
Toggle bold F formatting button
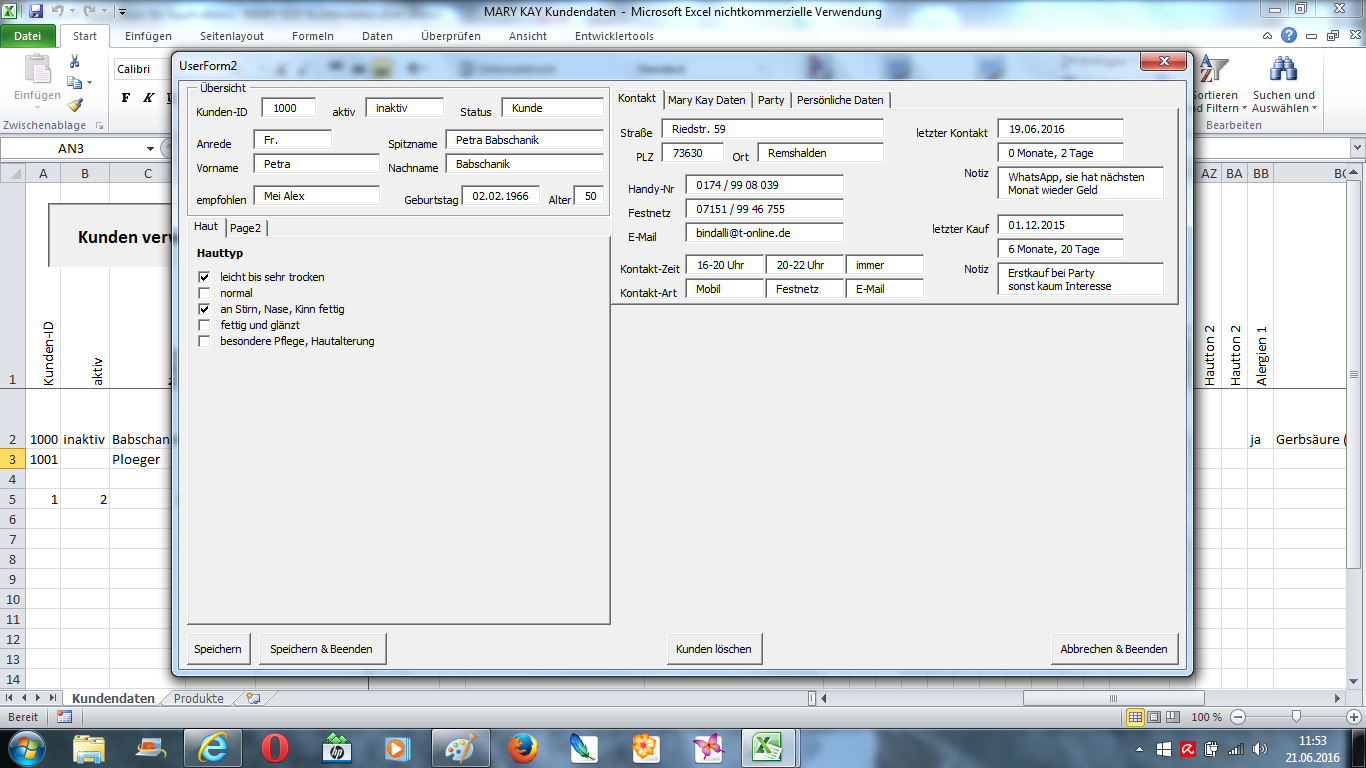(126, 98)
